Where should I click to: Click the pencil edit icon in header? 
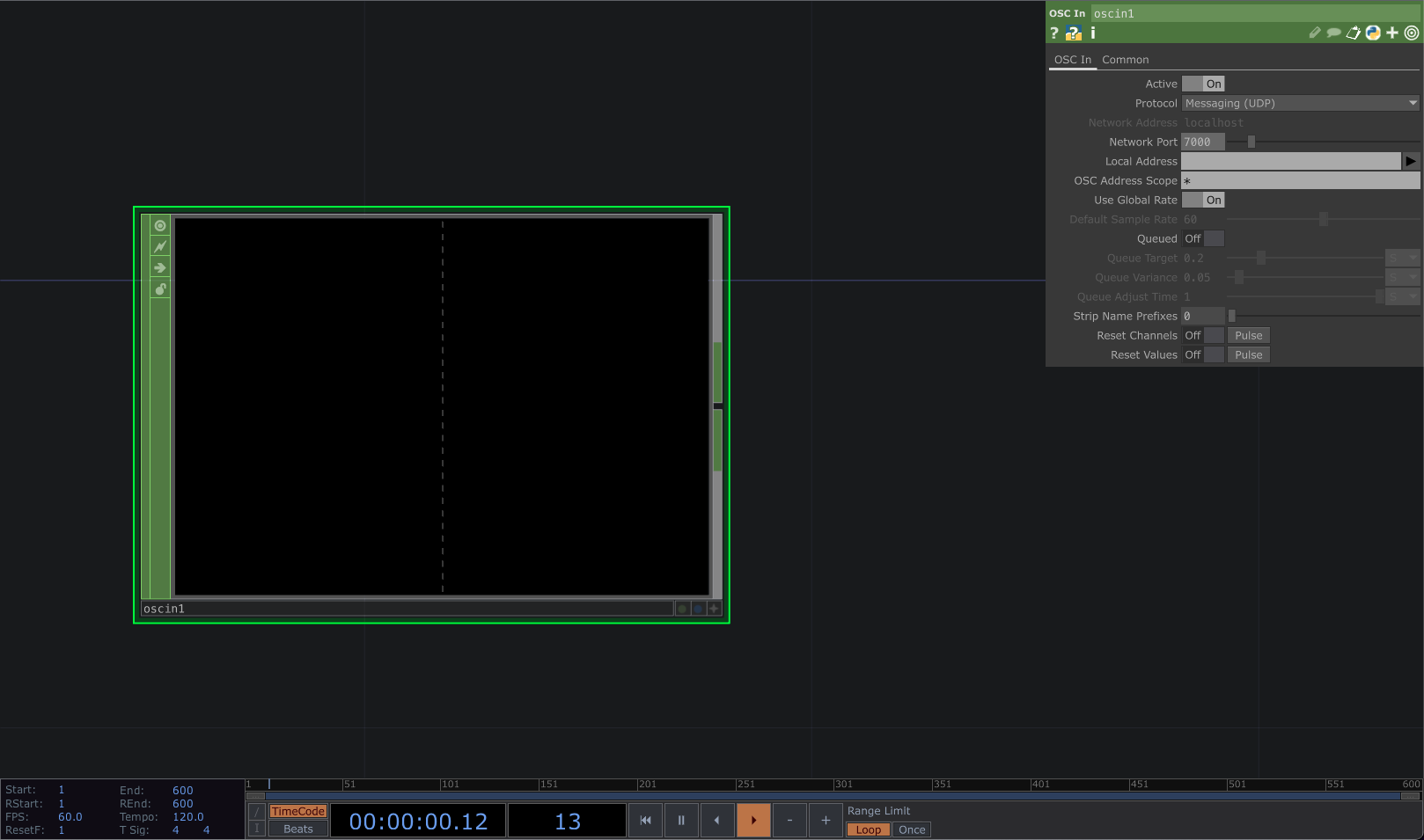click(x=1315, y=33)
